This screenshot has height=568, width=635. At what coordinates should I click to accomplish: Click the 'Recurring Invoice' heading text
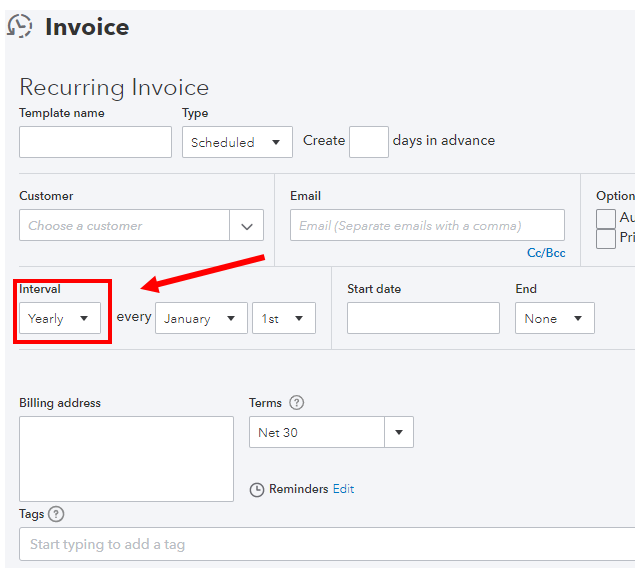point(114,87)
